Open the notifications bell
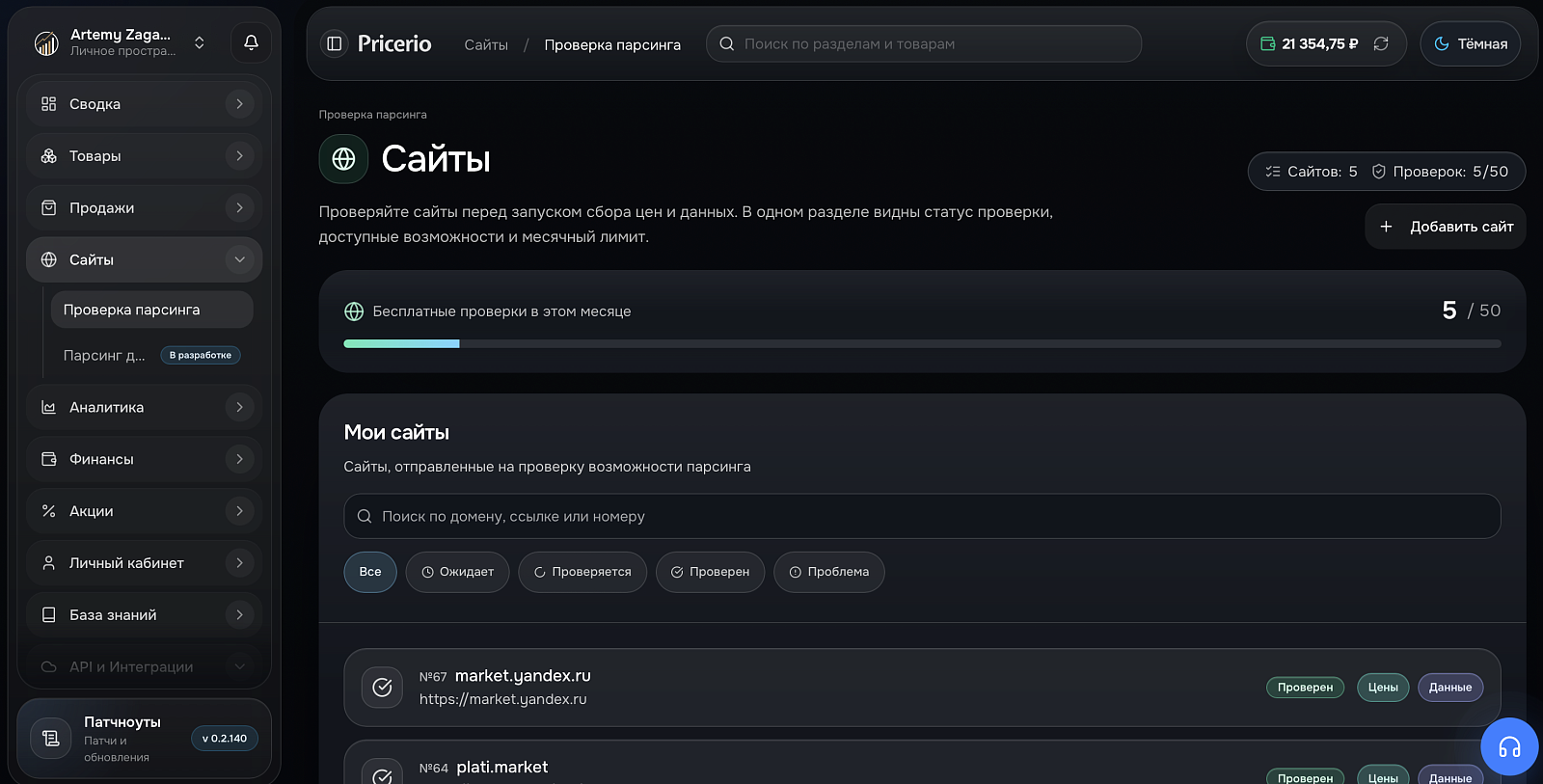This screenshot has width=1543, height=784. 251,42
